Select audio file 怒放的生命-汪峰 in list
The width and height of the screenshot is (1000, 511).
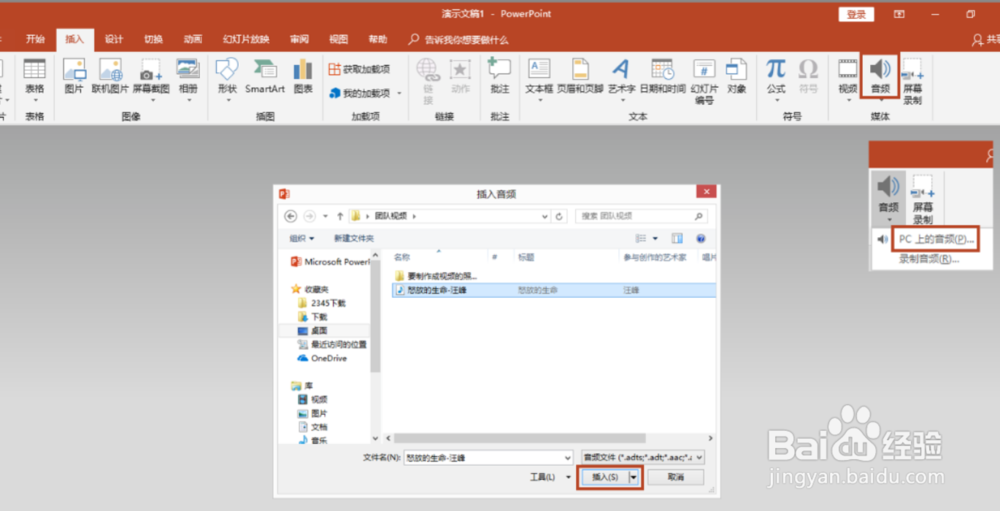(x=554, y=290)
